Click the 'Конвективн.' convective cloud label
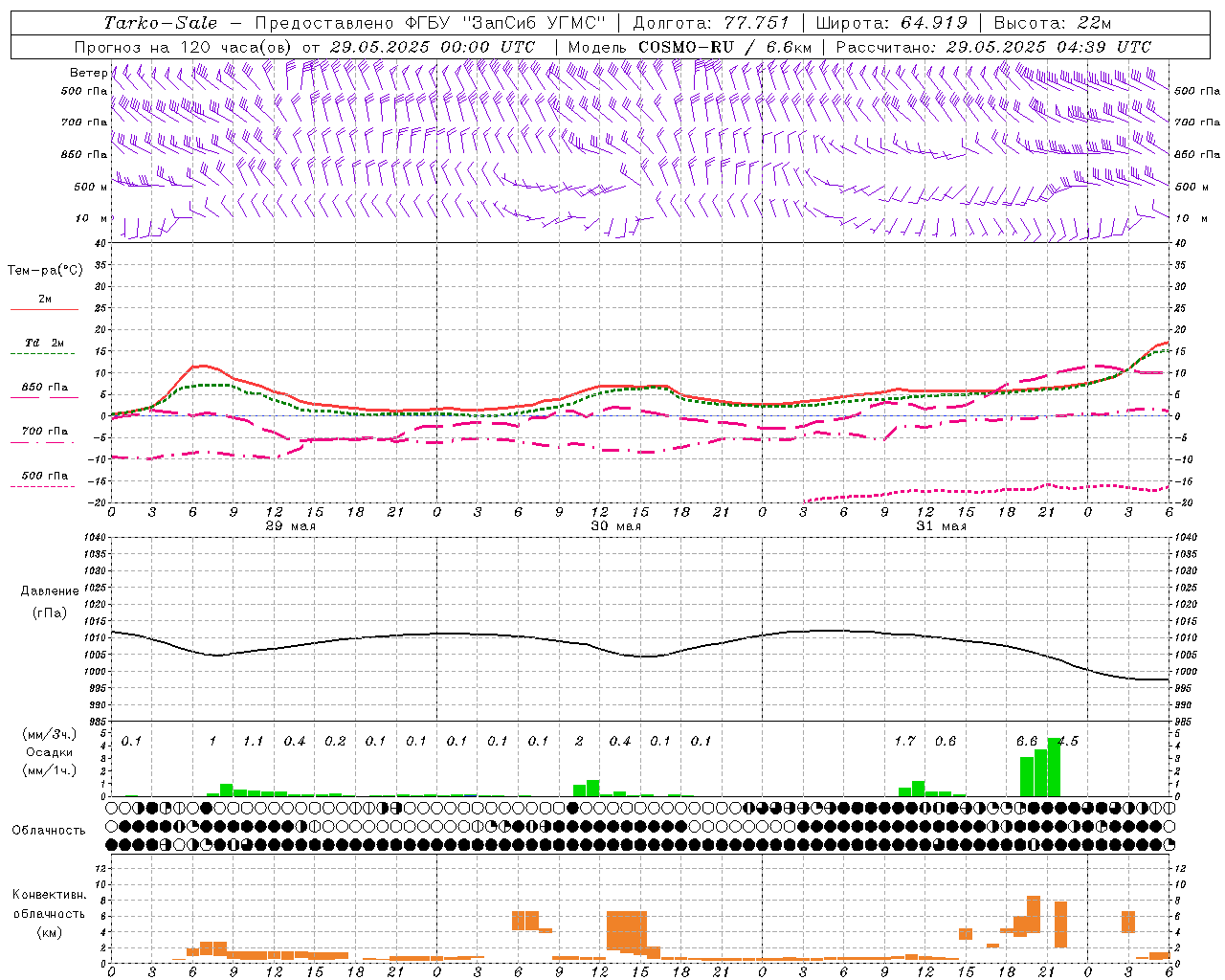Image resolution: width=1225 pixels, height=980 pixels. 49,895
